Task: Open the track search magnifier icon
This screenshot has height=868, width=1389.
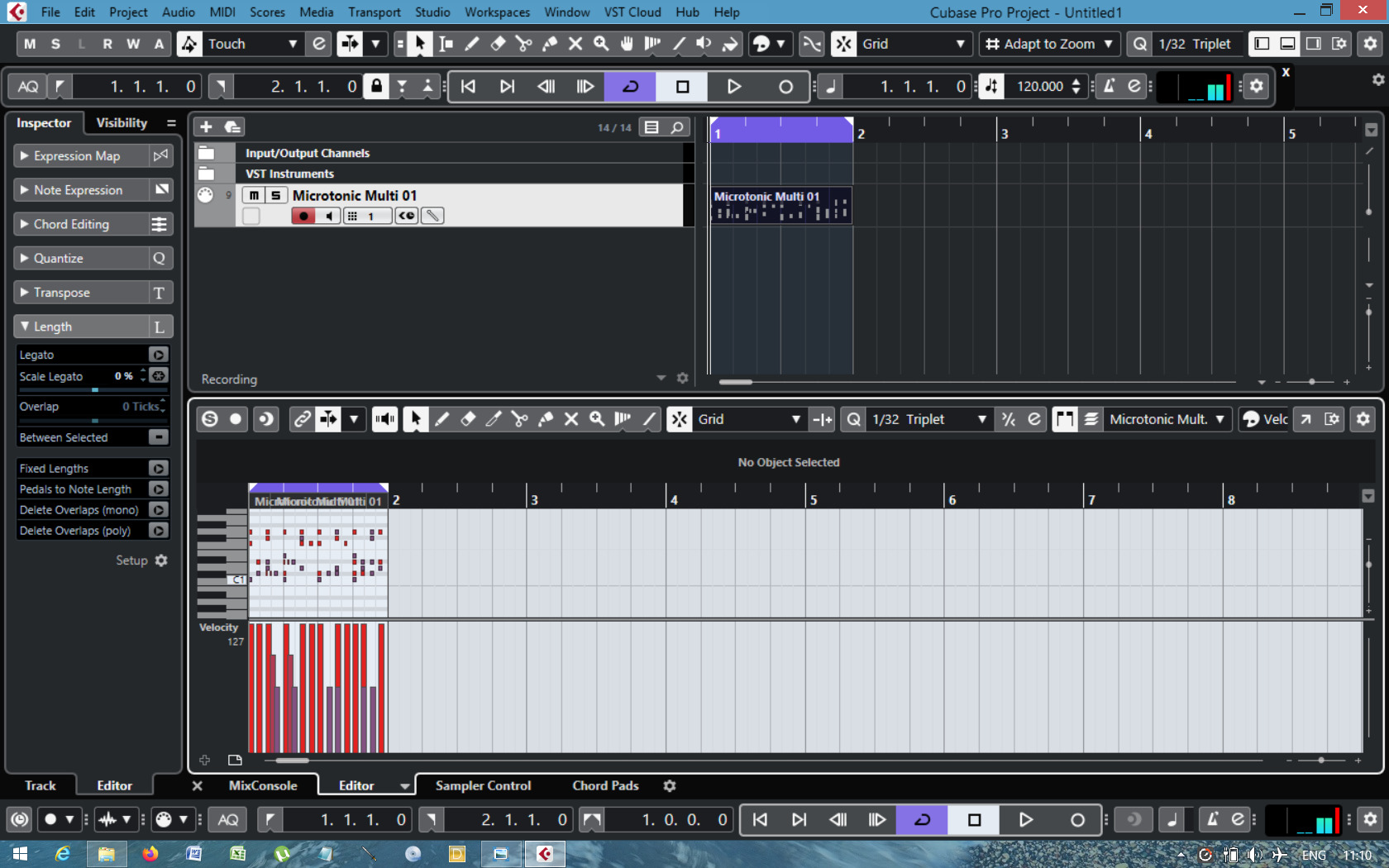Action: point(677,127)
